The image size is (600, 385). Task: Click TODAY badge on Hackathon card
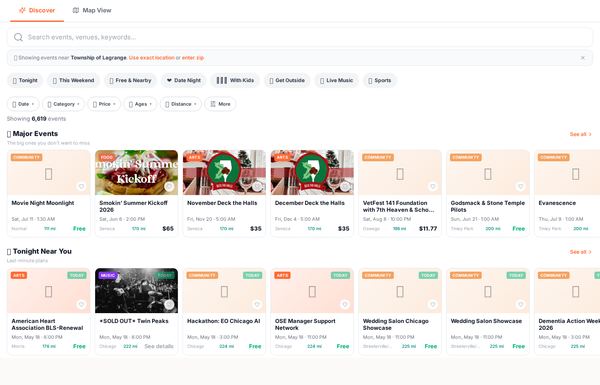click(252, 275)
